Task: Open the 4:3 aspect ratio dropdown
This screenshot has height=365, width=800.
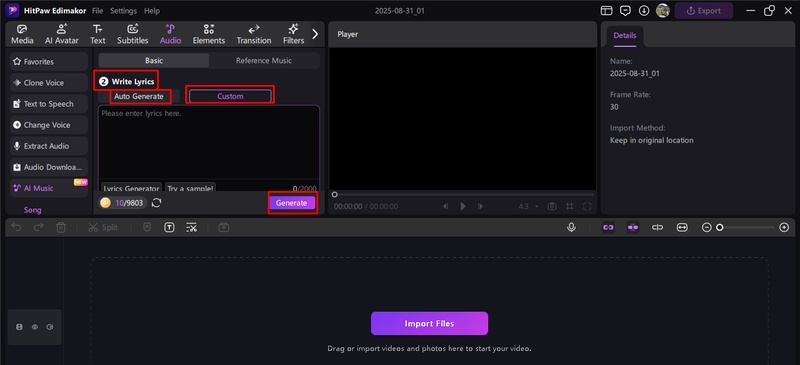Action: click(x=528, y=206)
